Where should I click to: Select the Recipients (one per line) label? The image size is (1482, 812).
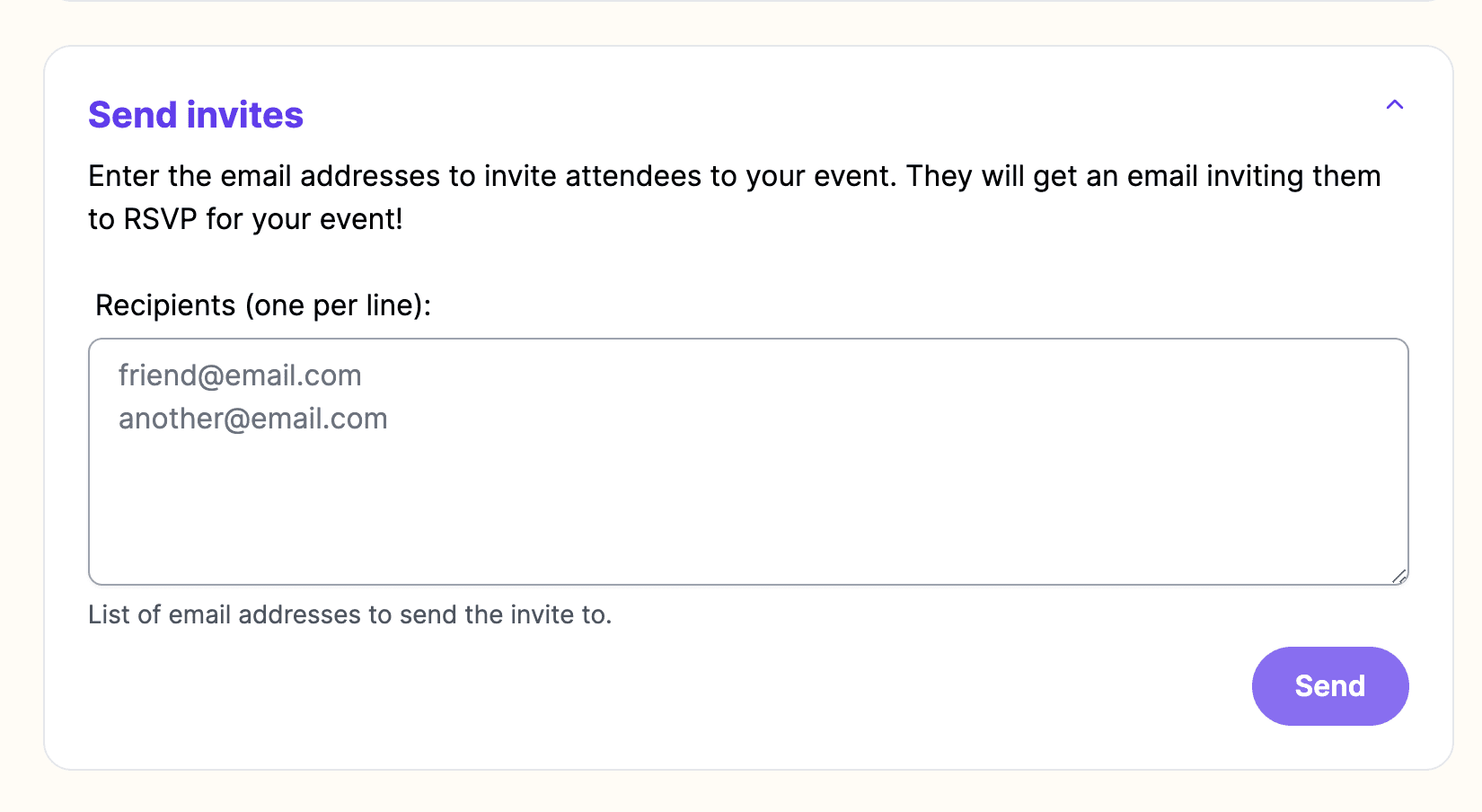[x=263, y=305]
